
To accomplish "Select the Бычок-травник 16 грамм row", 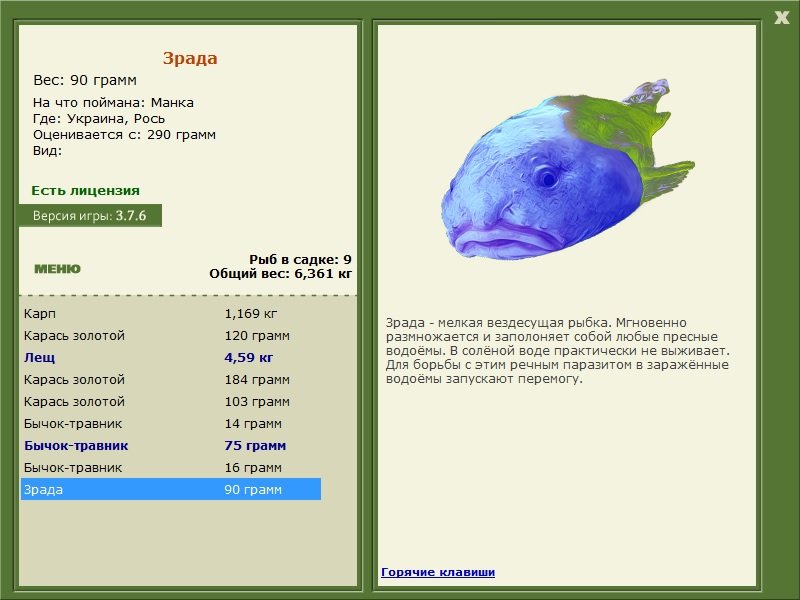I will [170, 467].
